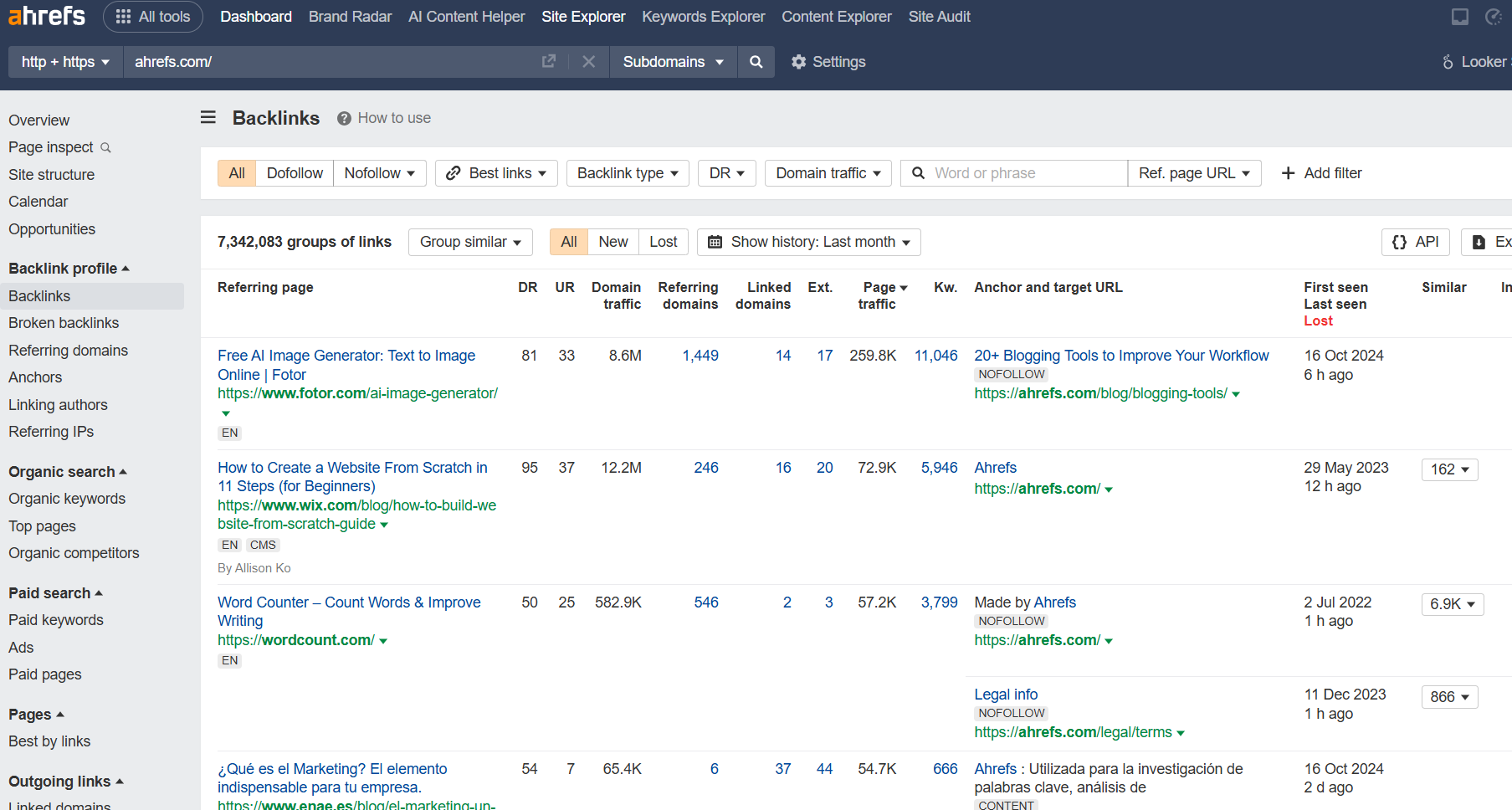The image size is (1512, 810).
Task: Open Referring domains report
Action: tap(69, 351)
